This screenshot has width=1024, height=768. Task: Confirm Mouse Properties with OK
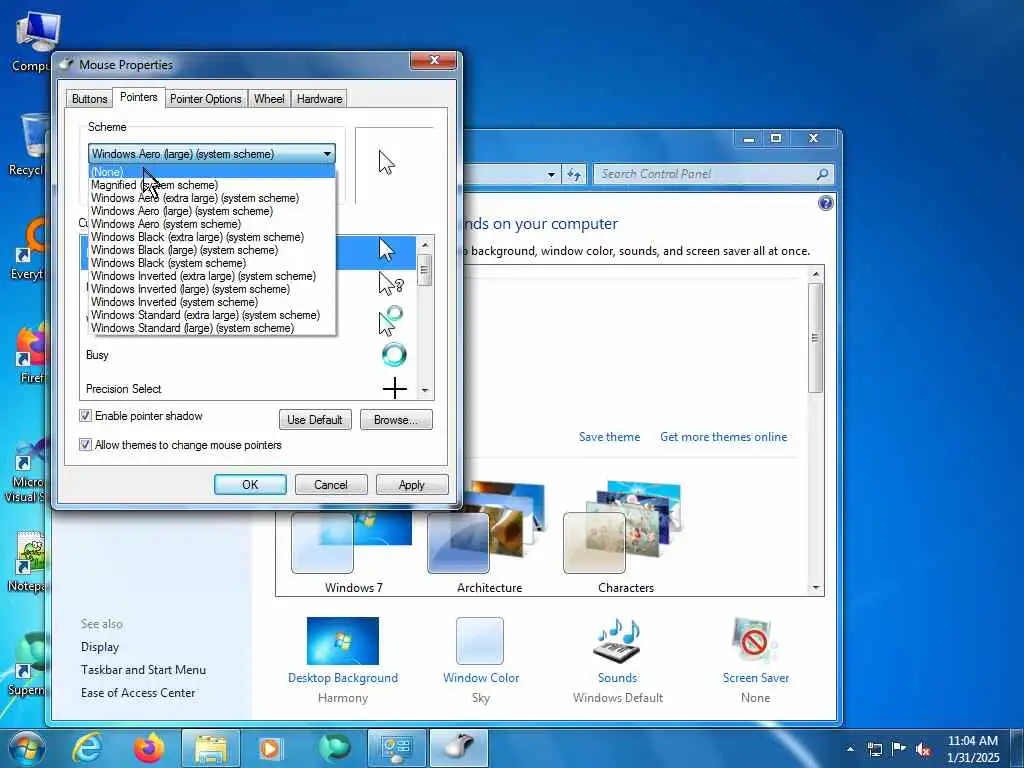click(250, 485)
